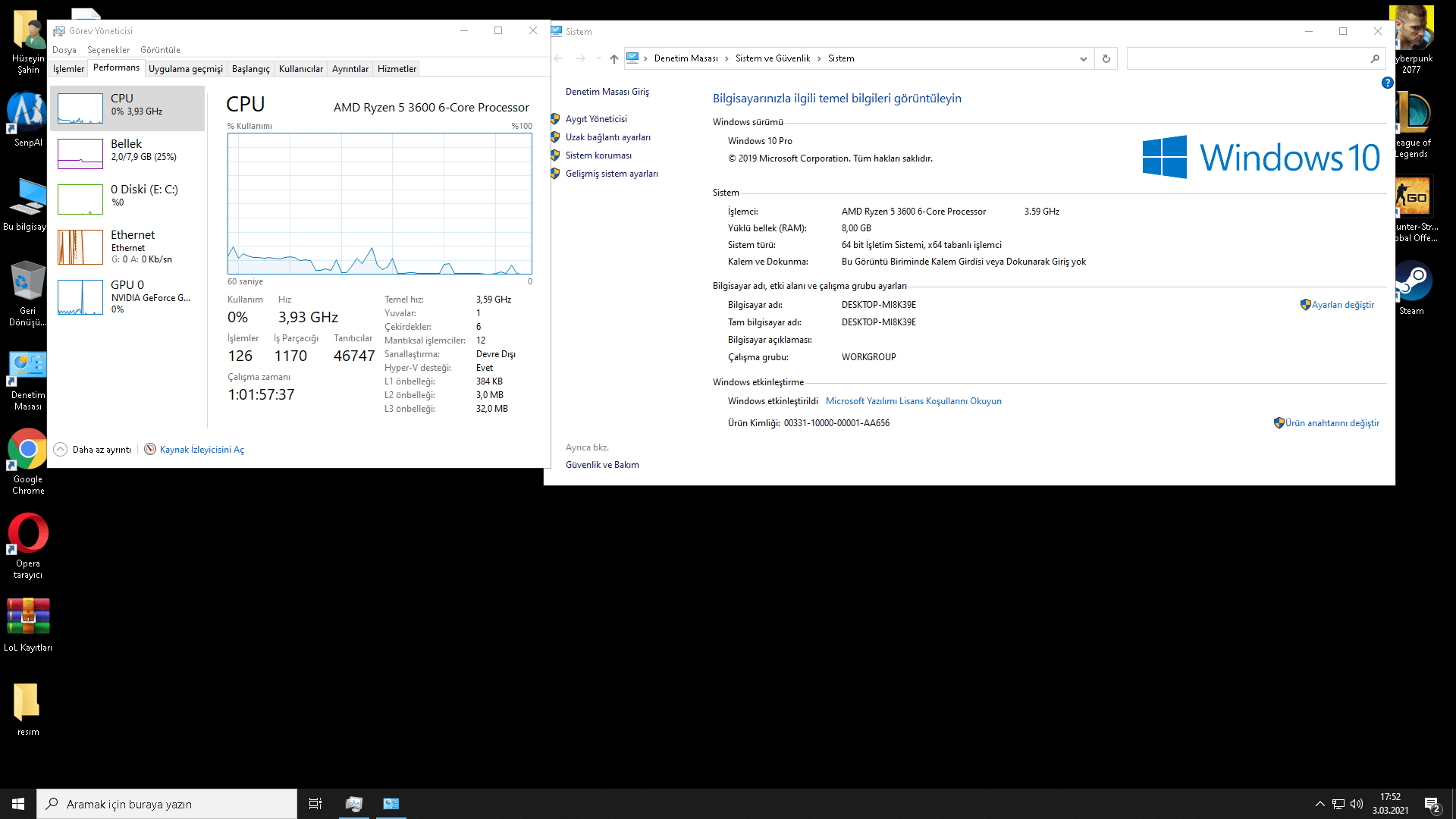Image resolution: width=1456 pixels, height=819 pixels.
Task: Refresh the Sistem window
Action: 1106,58
